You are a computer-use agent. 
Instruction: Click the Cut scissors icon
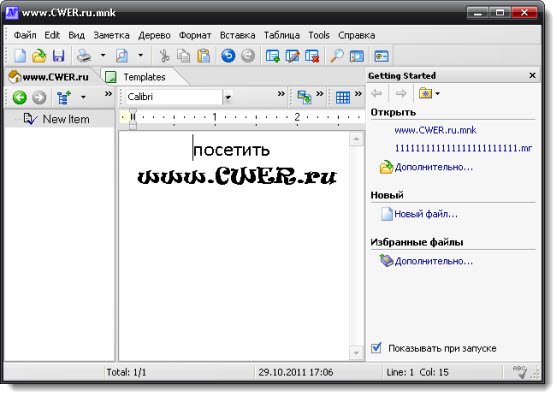[164, 56]
